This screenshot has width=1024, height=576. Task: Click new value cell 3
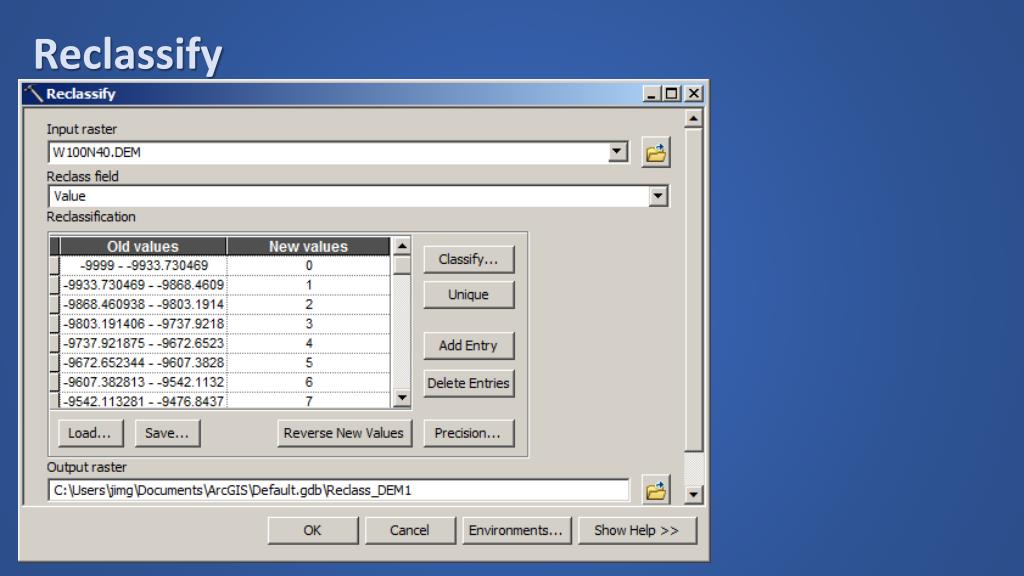[x=309, y=324]
